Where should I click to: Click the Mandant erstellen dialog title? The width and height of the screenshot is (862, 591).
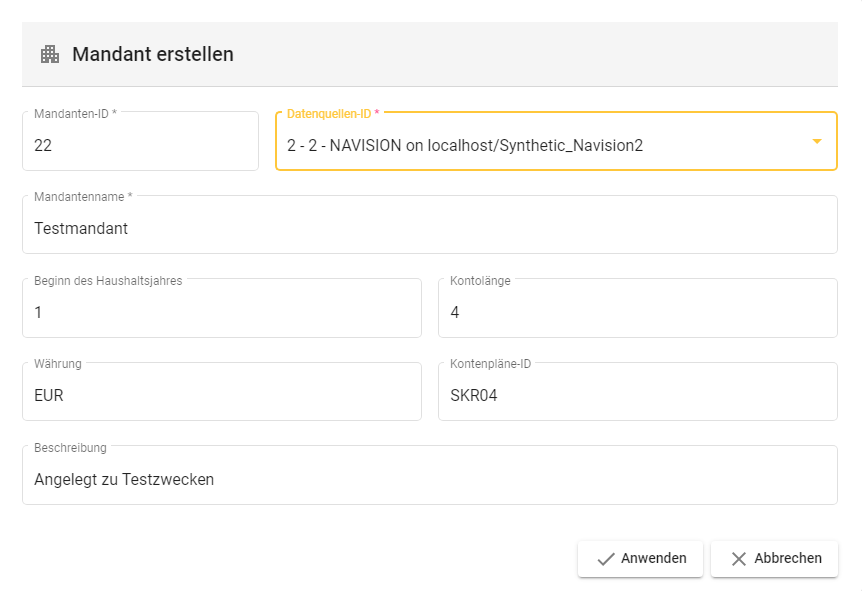tap(153, 54)
